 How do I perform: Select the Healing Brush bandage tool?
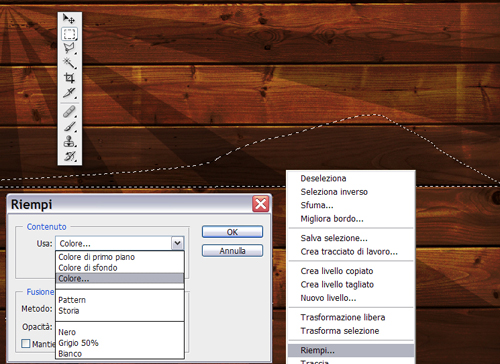coord(69,112)
